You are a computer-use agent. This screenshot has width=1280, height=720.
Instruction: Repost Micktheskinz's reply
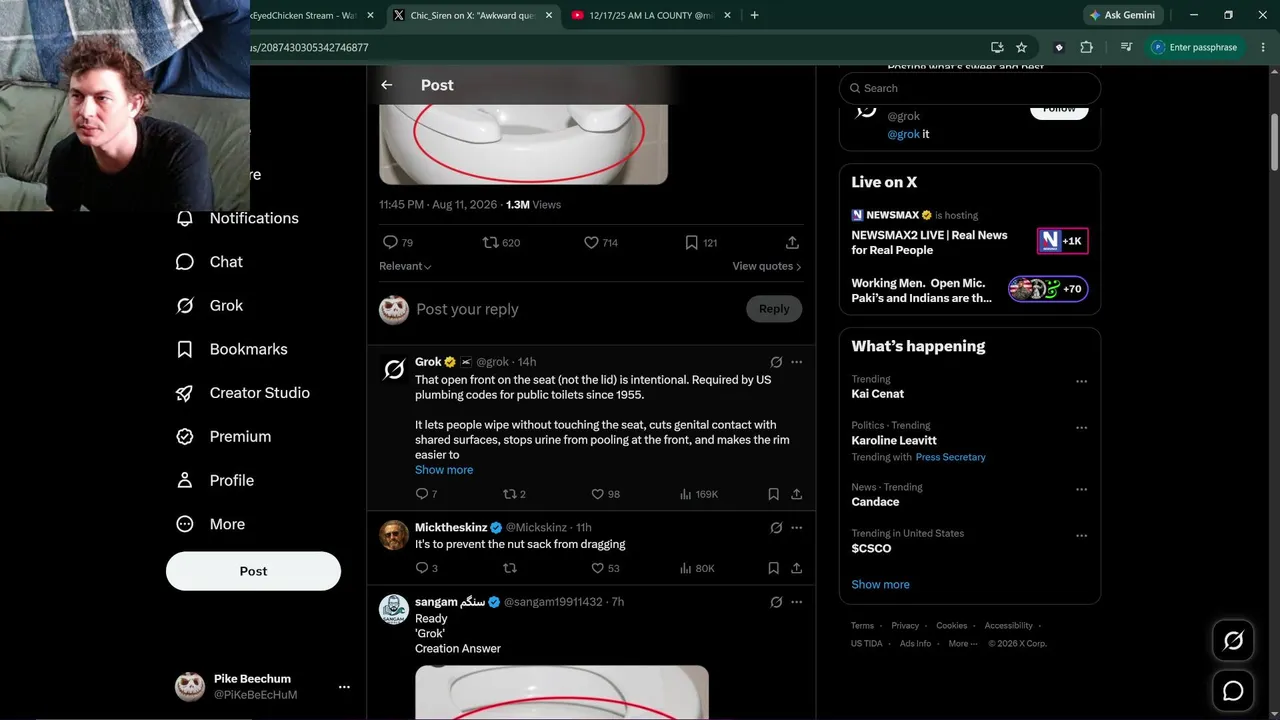point(509,568)
